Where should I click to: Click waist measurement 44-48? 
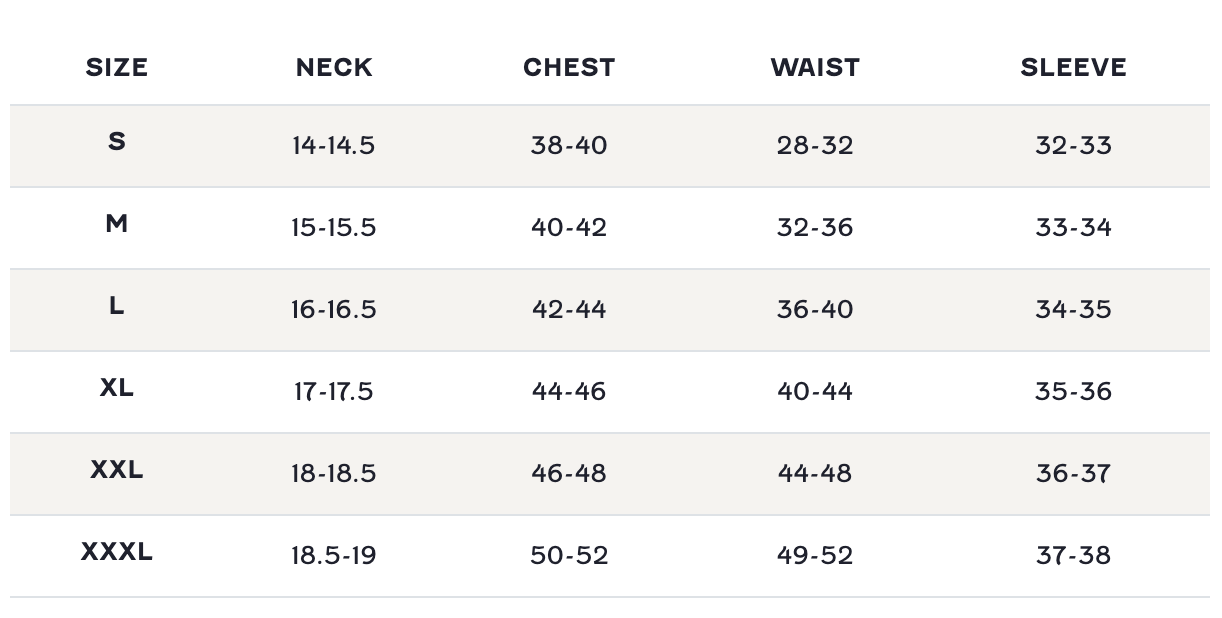click(815, 474)
